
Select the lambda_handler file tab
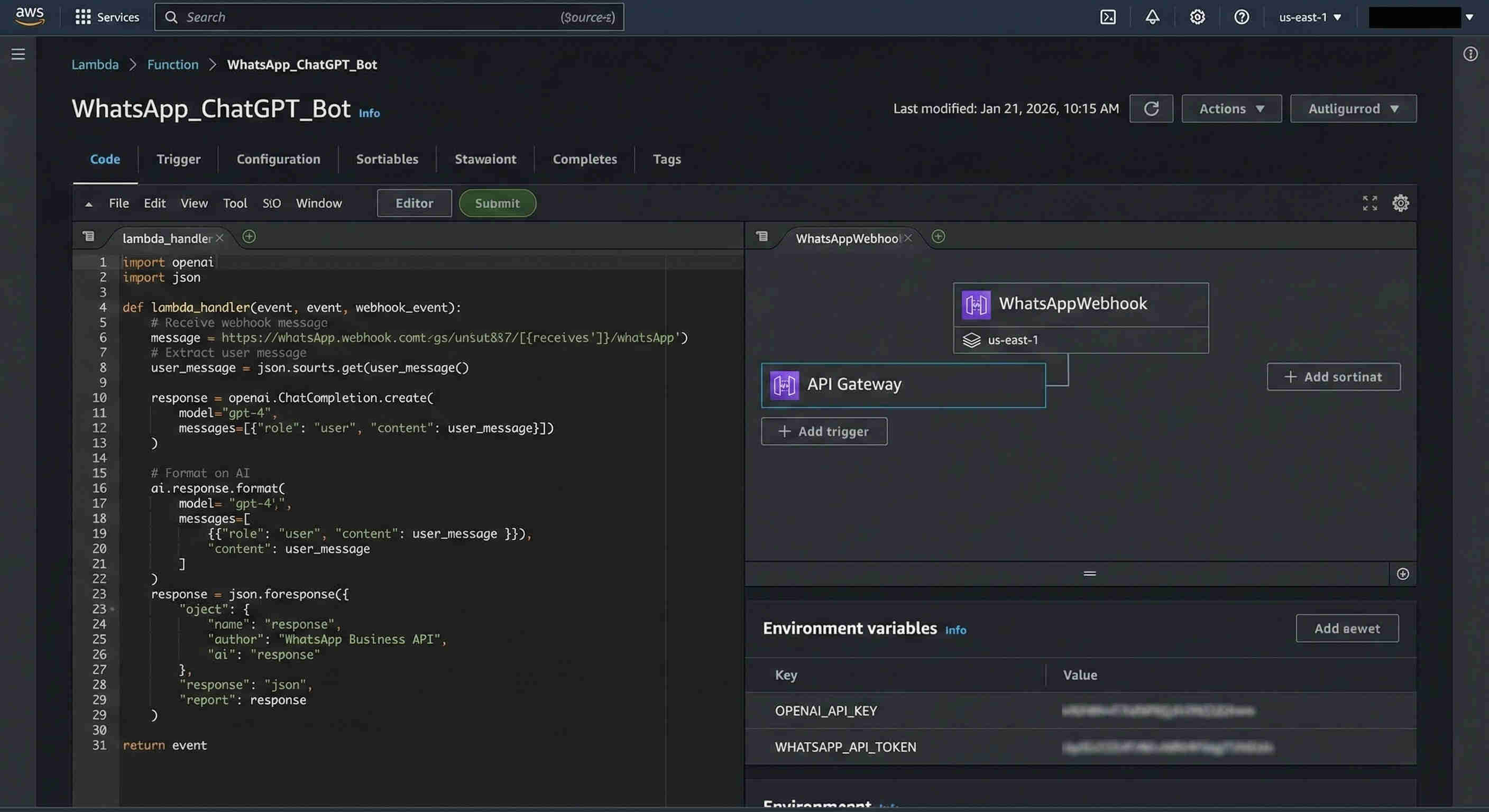pyautogui.click(x=167, y=238)
